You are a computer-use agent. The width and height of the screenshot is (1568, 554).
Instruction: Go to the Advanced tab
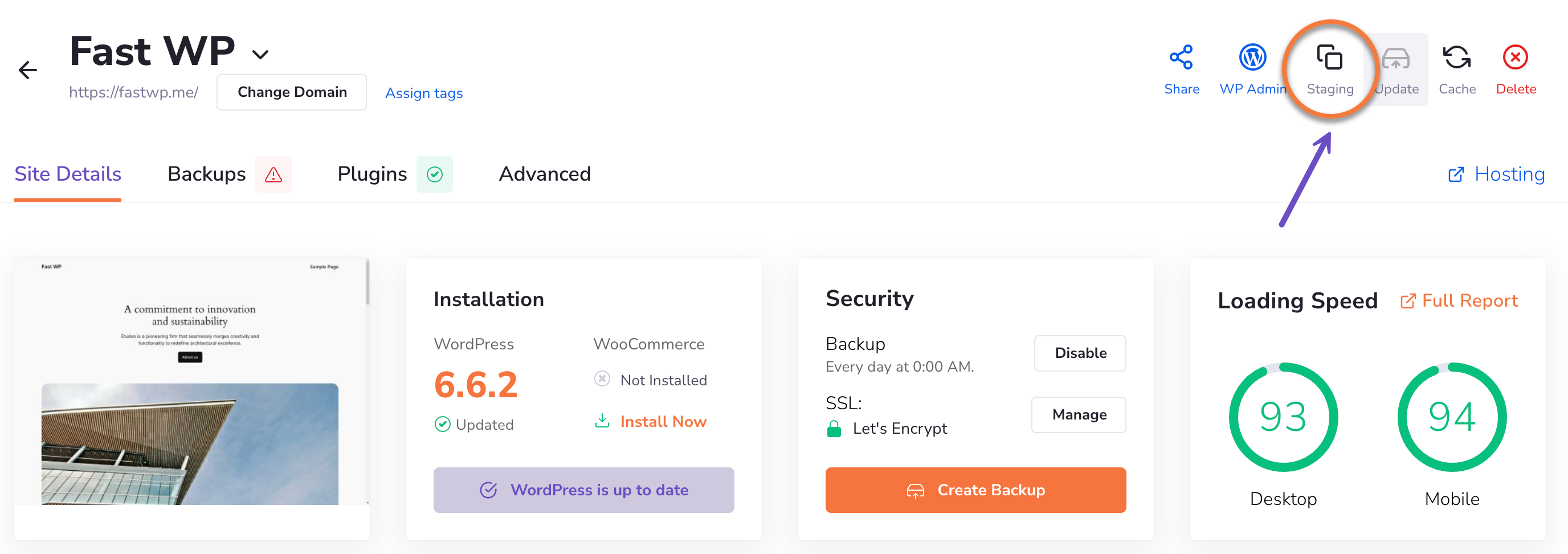click(544, 174)
